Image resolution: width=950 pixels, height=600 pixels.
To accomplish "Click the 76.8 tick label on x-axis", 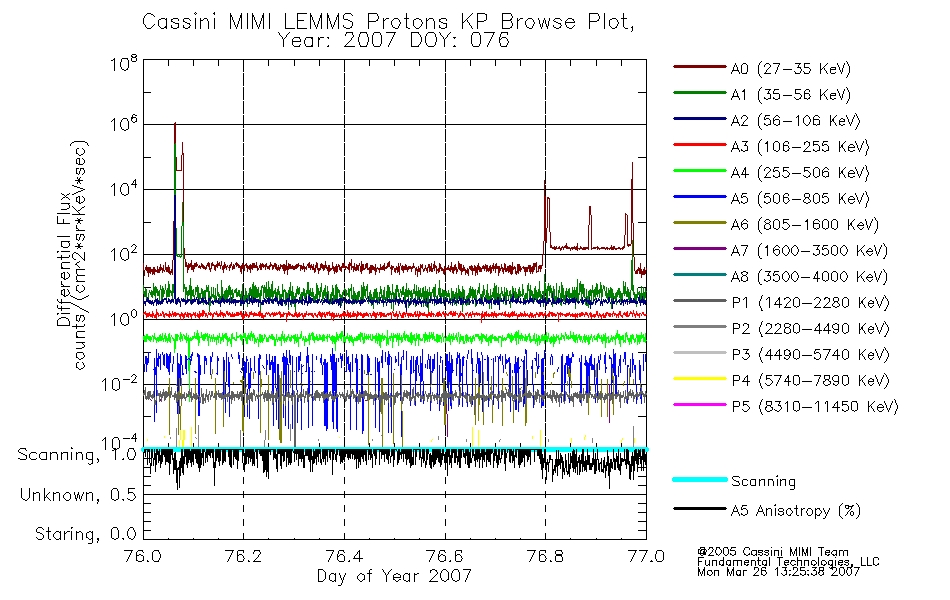I will pyautogui.click(x=545, y=556).
